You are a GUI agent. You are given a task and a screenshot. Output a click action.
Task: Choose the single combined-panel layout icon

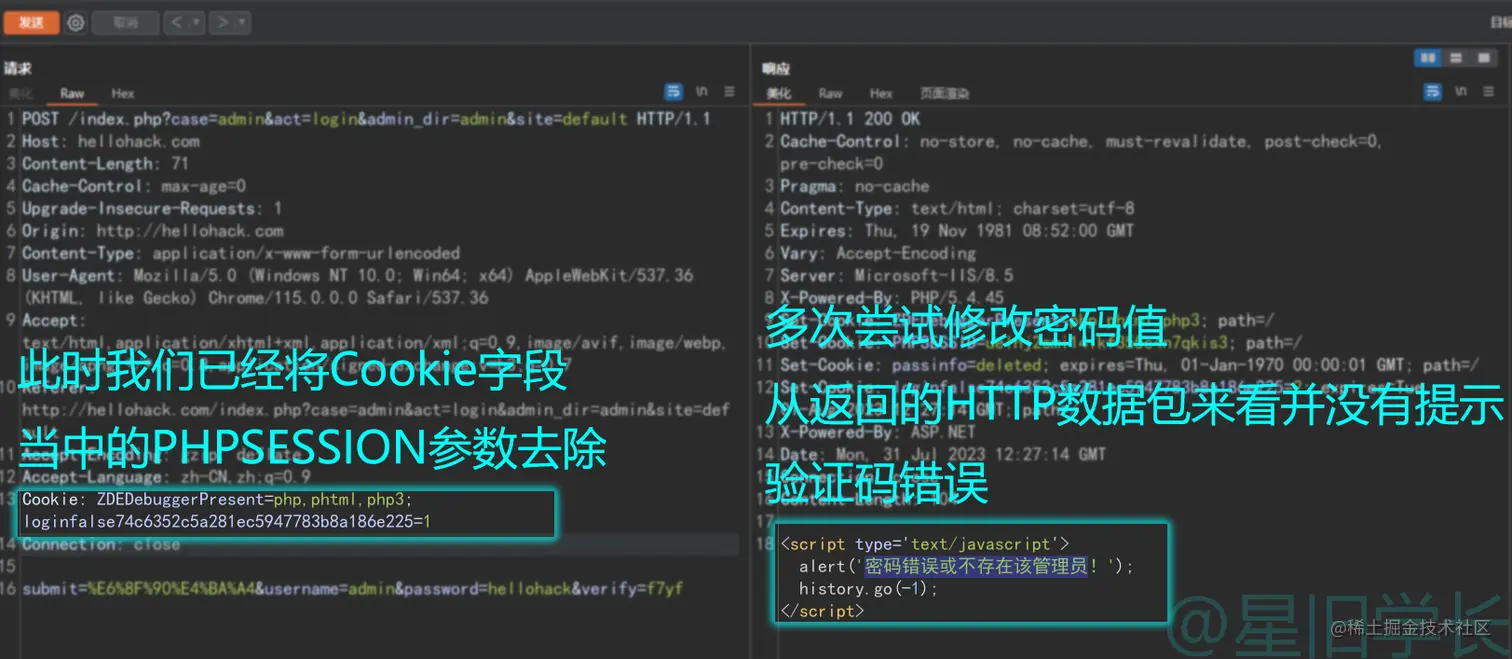1483,59
